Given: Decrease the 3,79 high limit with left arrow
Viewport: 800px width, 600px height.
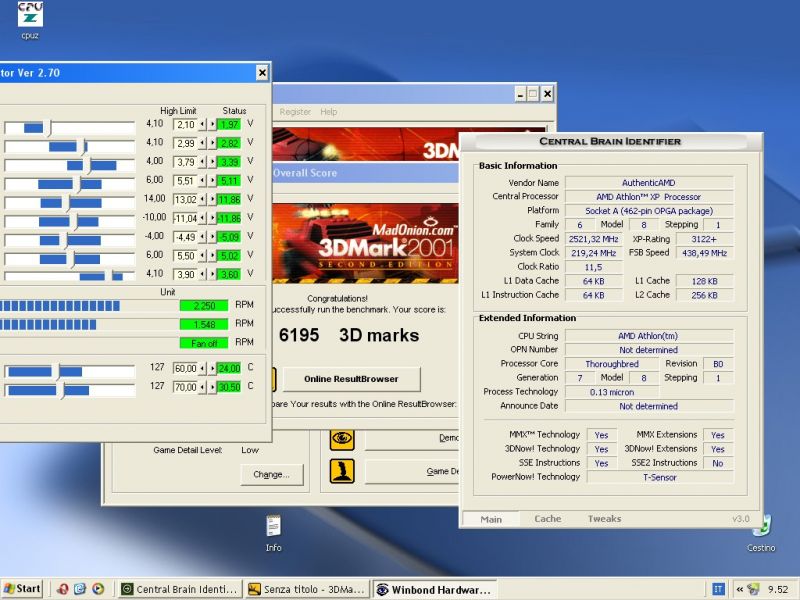Looking at the screenshot, I should tap(203, 162).
